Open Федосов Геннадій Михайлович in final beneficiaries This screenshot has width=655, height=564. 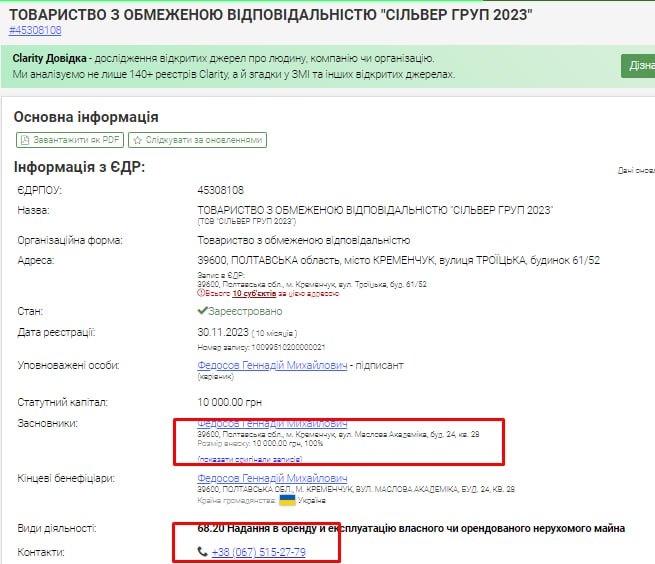tap(272, 478)
